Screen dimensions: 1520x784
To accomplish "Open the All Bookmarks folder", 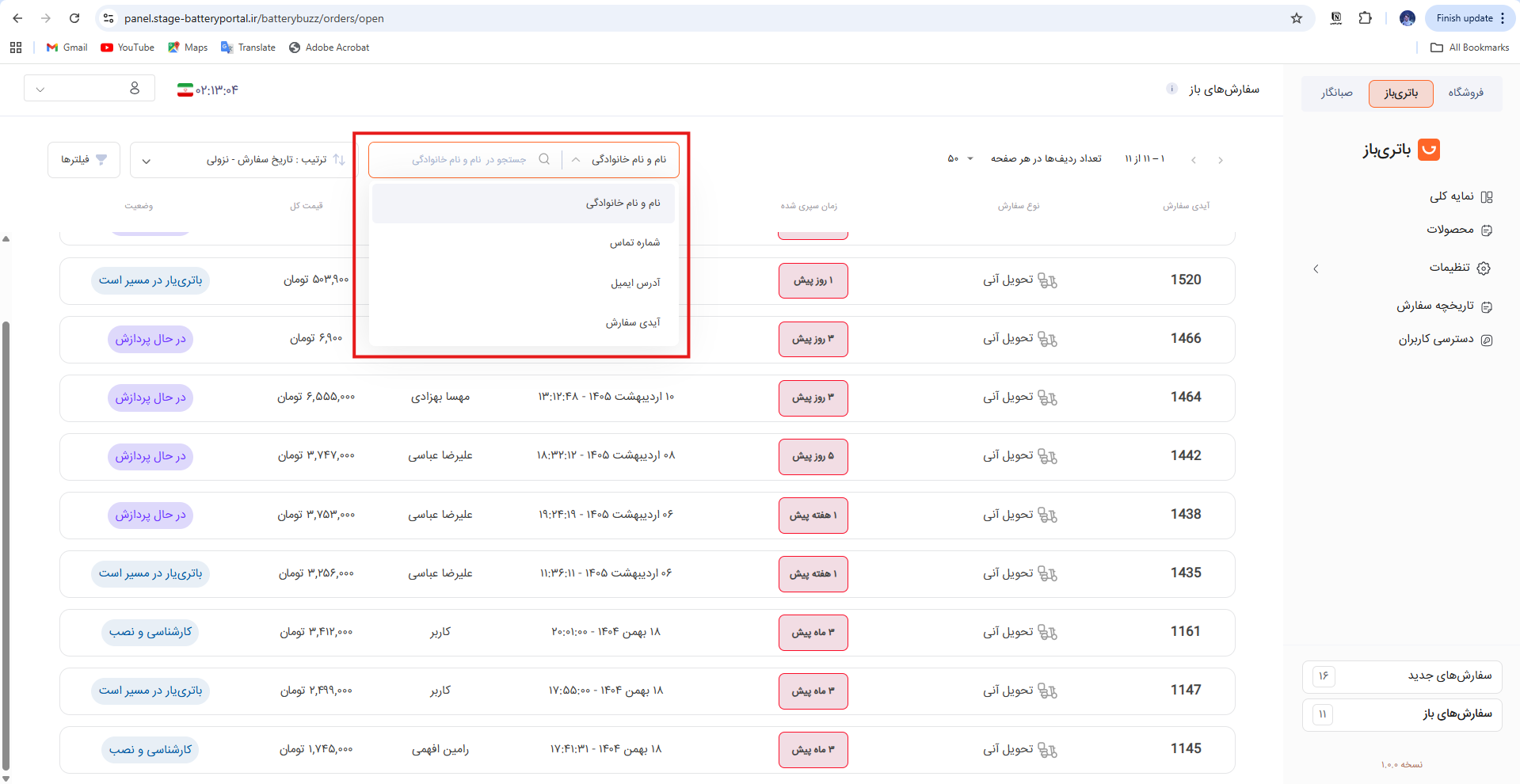I will (1469, 48).
